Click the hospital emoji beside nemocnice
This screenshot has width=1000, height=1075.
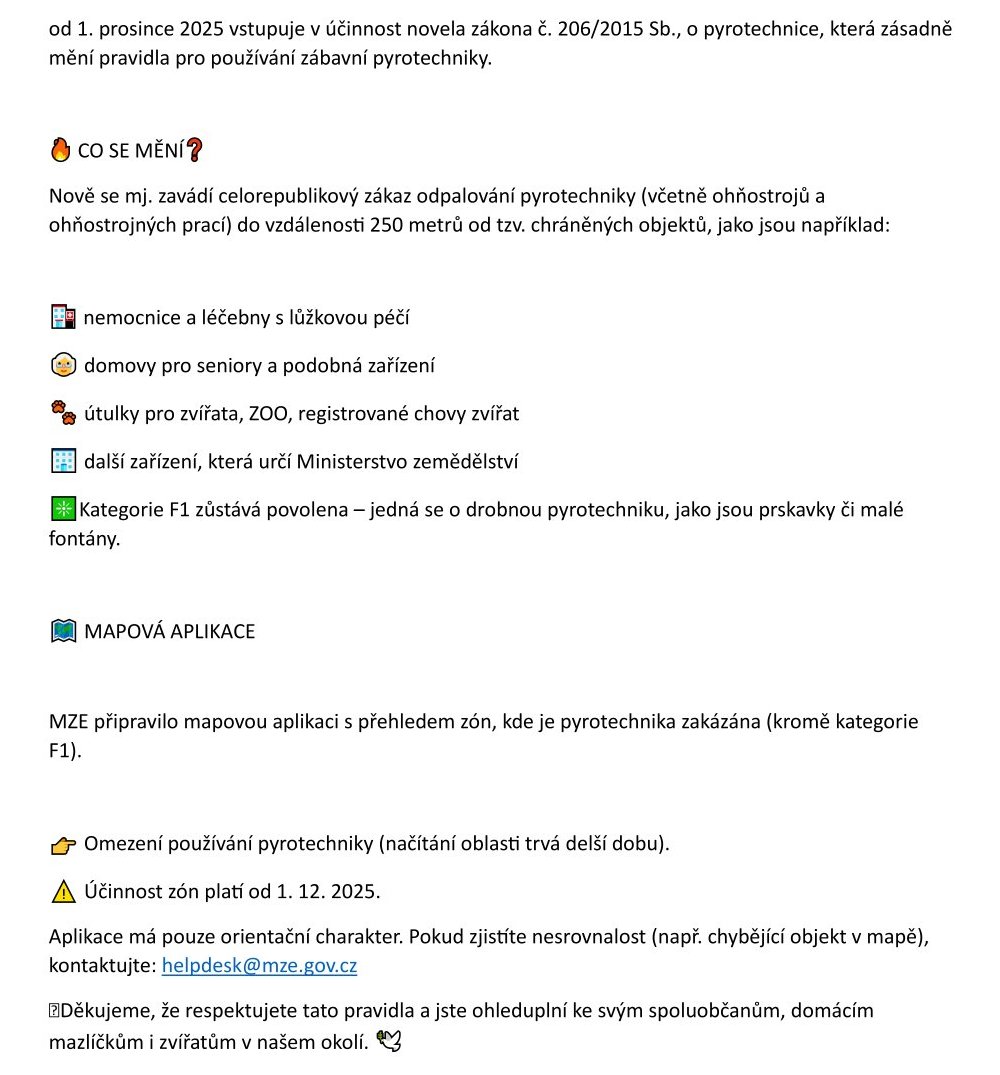click(x=63, y=318)
